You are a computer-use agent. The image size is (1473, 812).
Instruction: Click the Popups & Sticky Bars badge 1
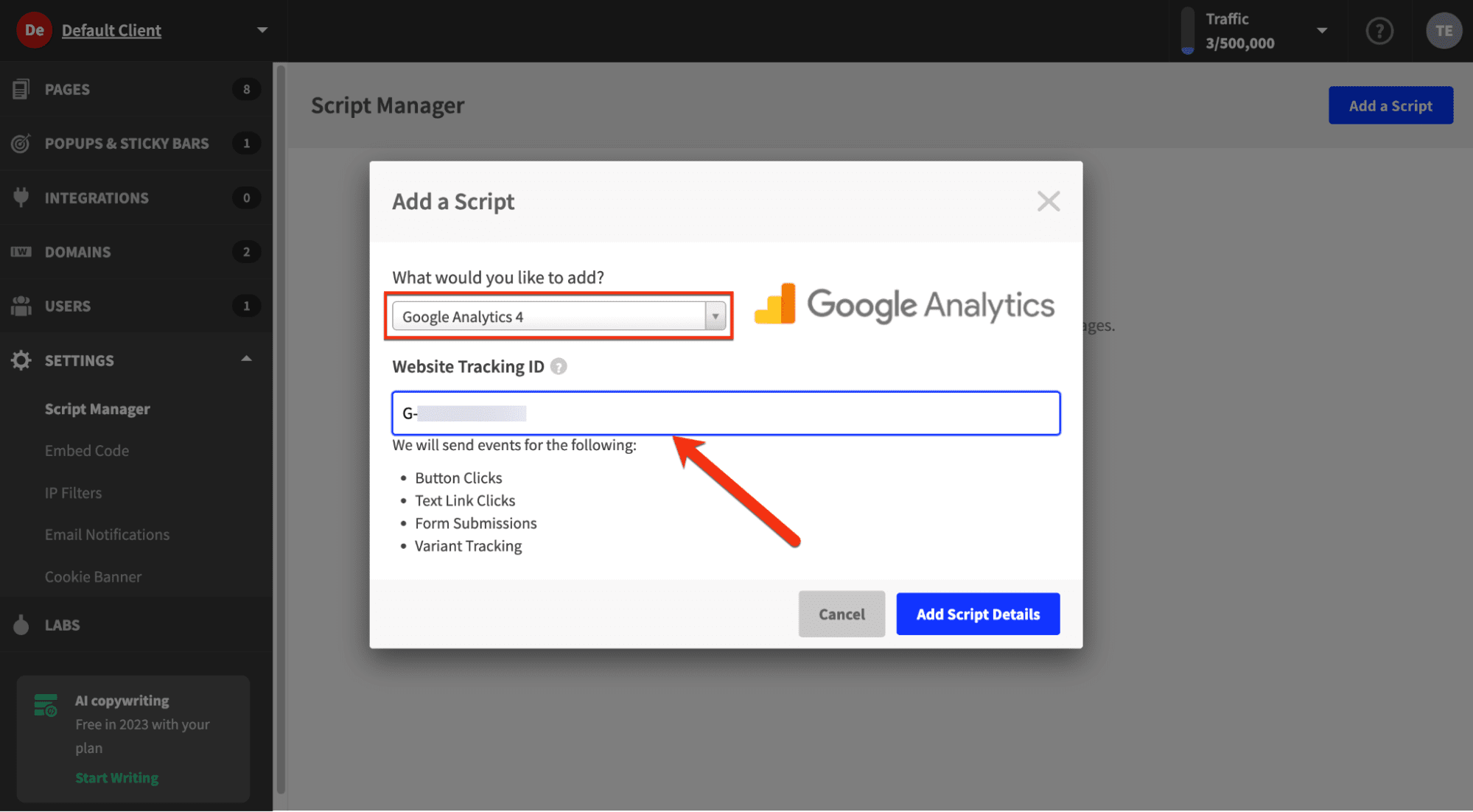tap(246, 143)
